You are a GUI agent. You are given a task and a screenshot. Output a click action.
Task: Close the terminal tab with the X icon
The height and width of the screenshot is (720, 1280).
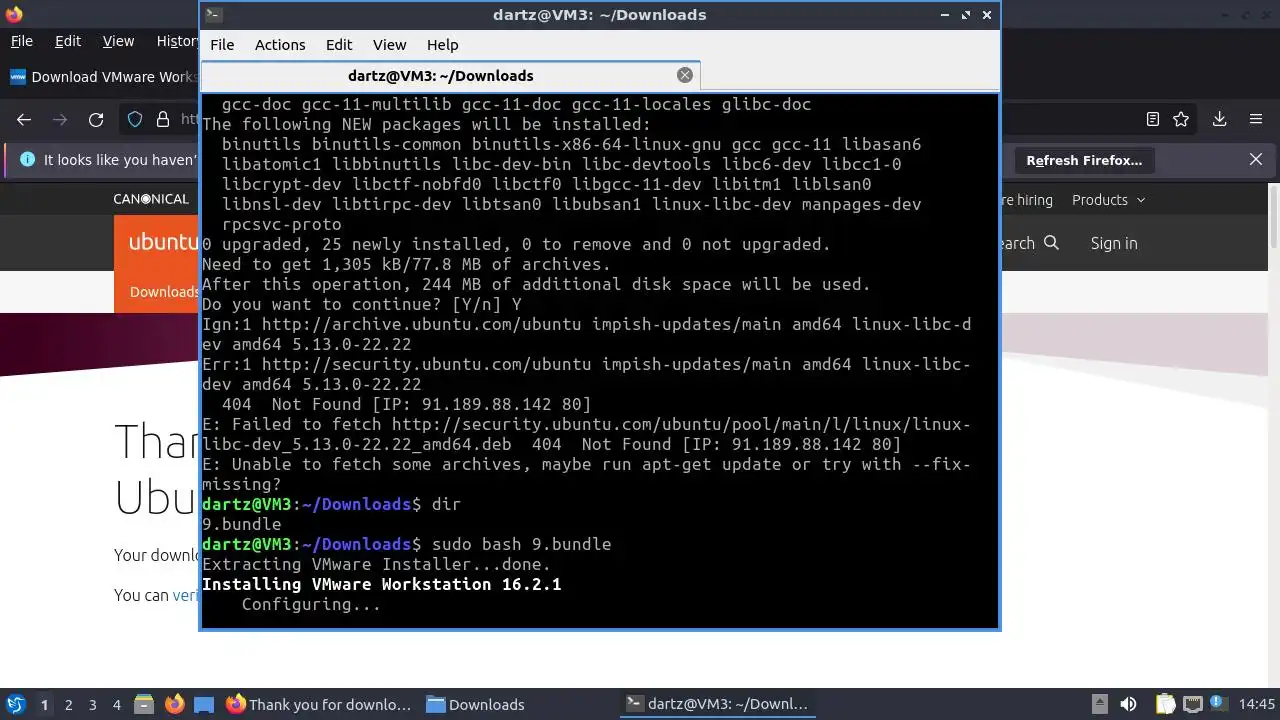[x=685, y=75]
